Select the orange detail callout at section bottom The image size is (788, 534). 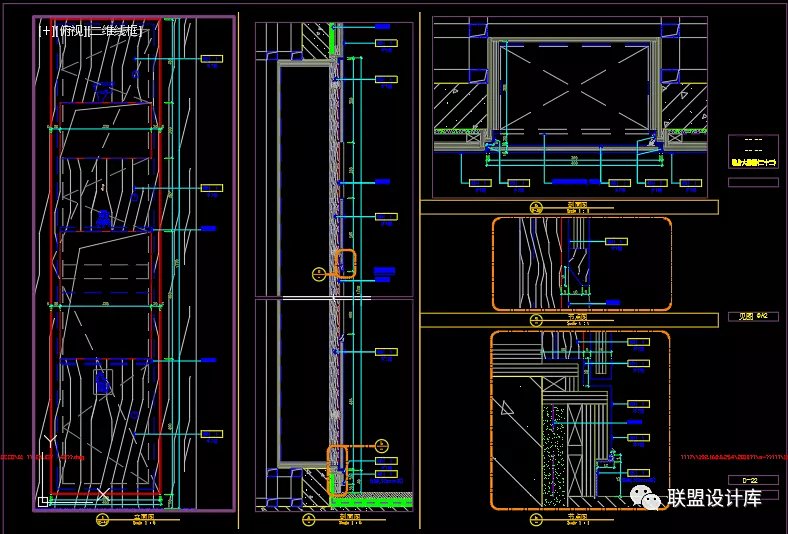tap(338, 470)
